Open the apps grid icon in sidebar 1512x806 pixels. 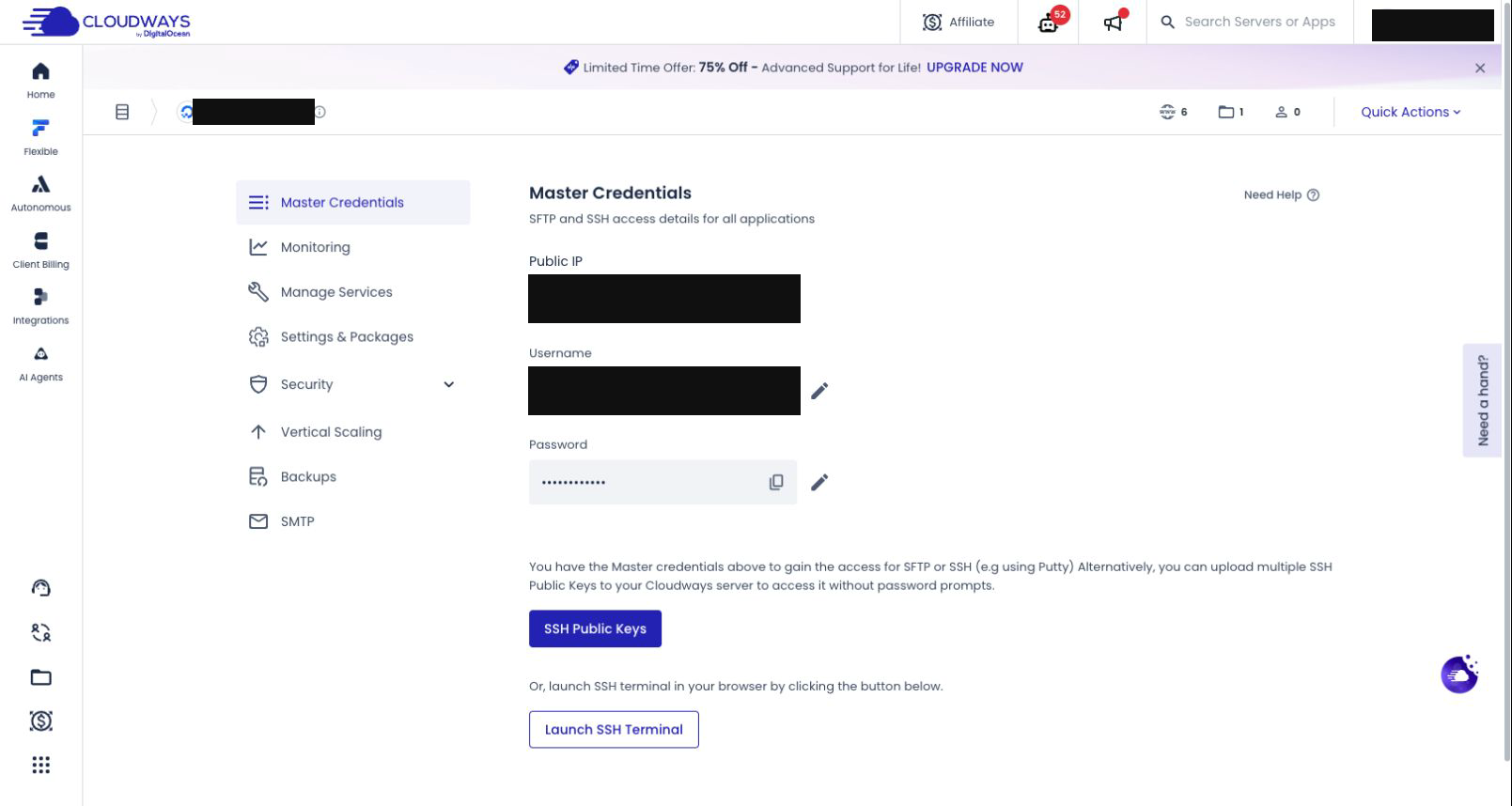40,765
